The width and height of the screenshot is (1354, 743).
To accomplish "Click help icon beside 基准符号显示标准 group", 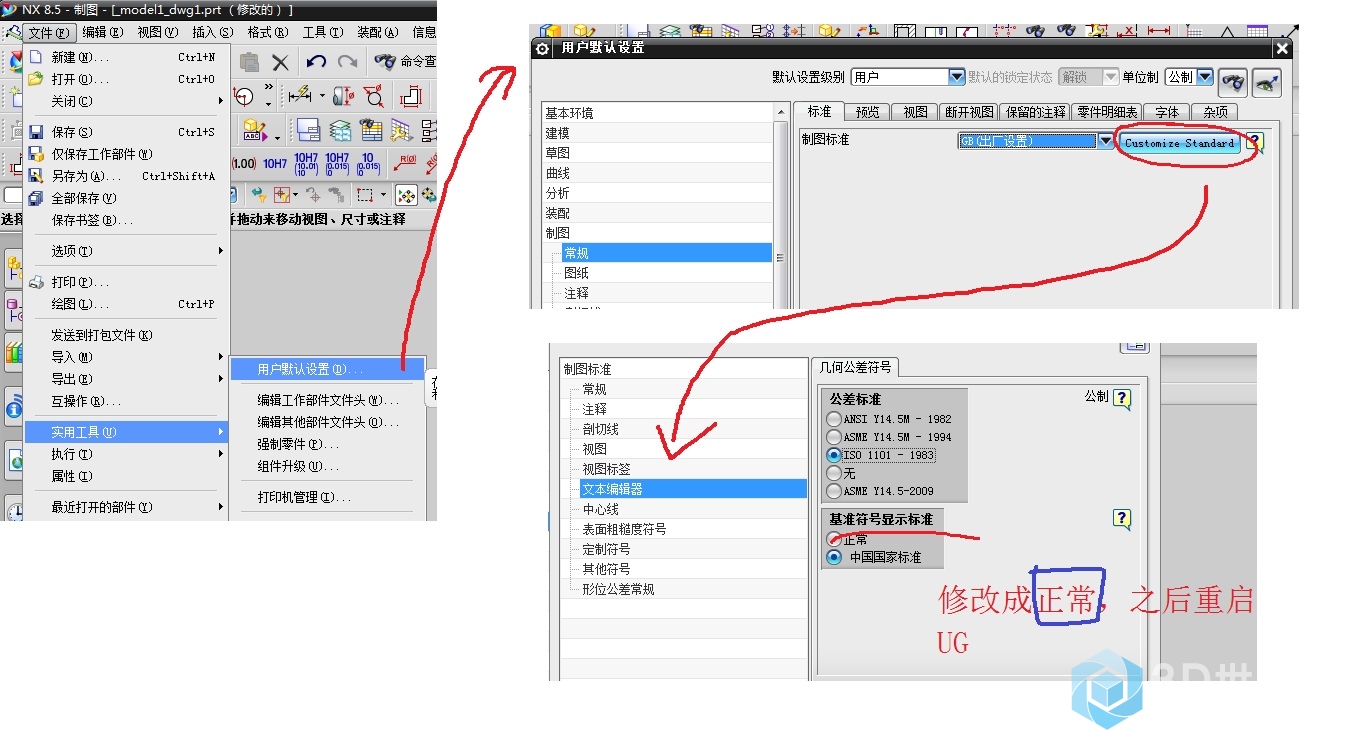I will coord(1122,519).
